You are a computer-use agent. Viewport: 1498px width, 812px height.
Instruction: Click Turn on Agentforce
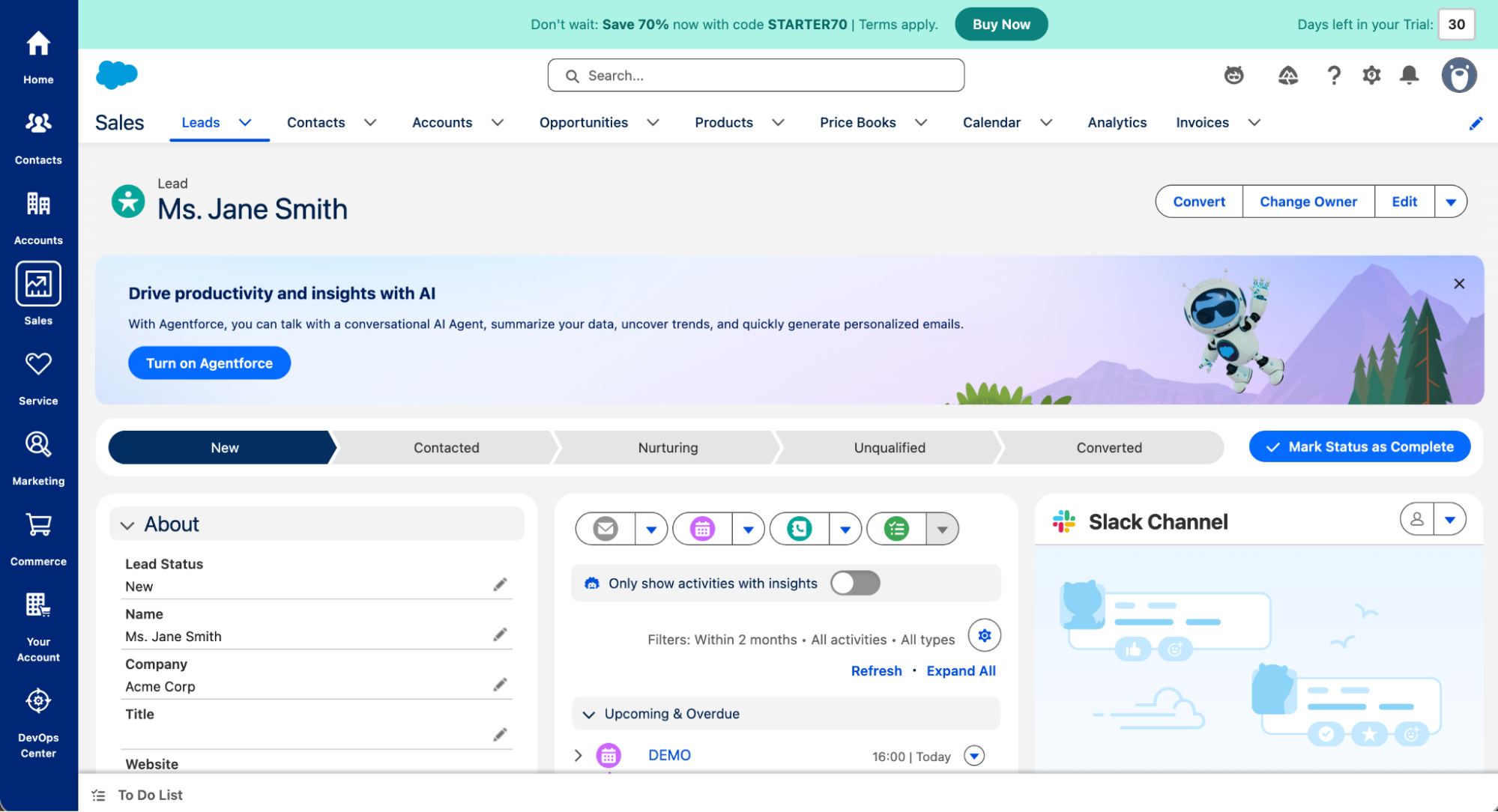click(209, 363)
